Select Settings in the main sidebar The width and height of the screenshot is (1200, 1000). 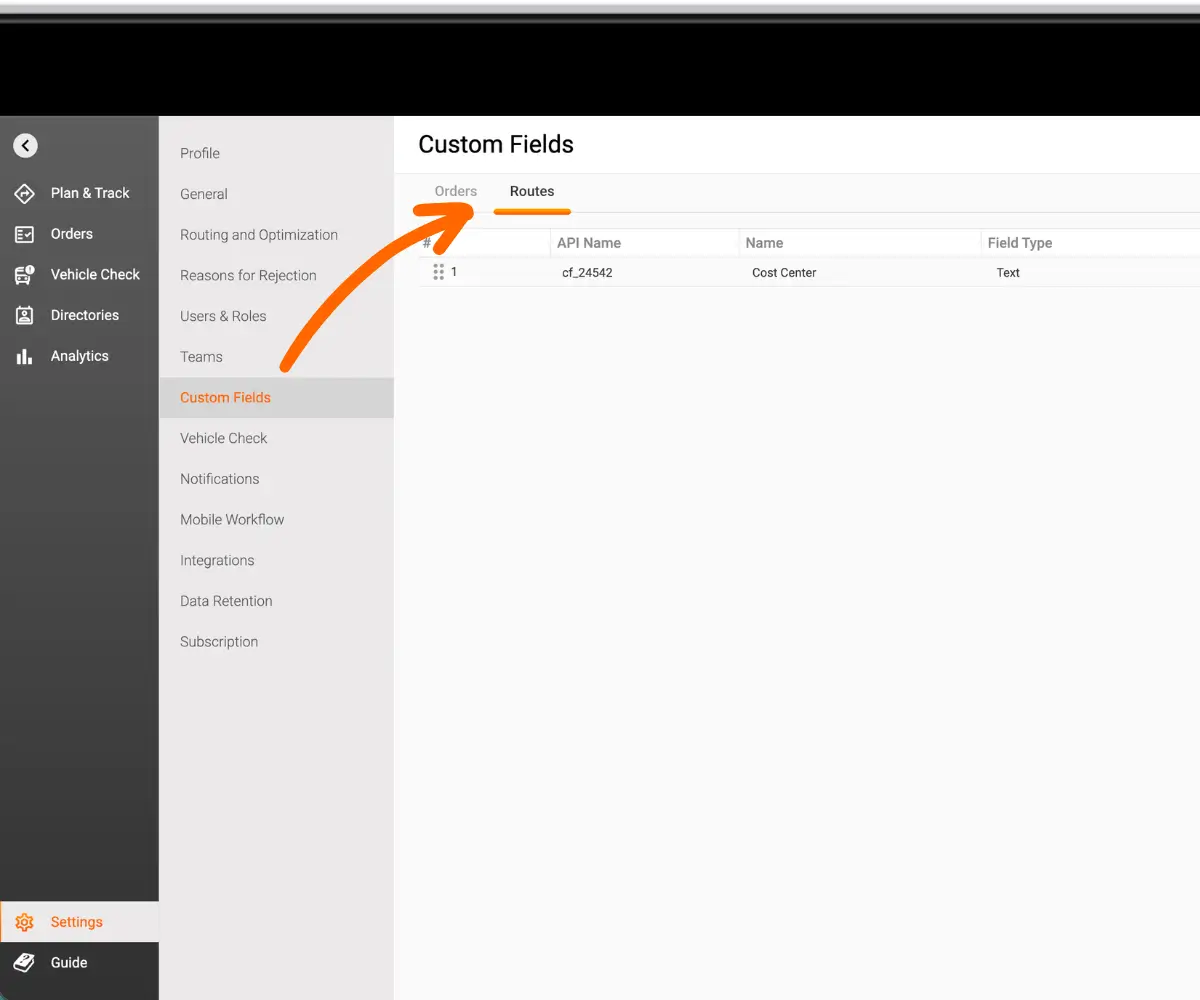[79, 922]
